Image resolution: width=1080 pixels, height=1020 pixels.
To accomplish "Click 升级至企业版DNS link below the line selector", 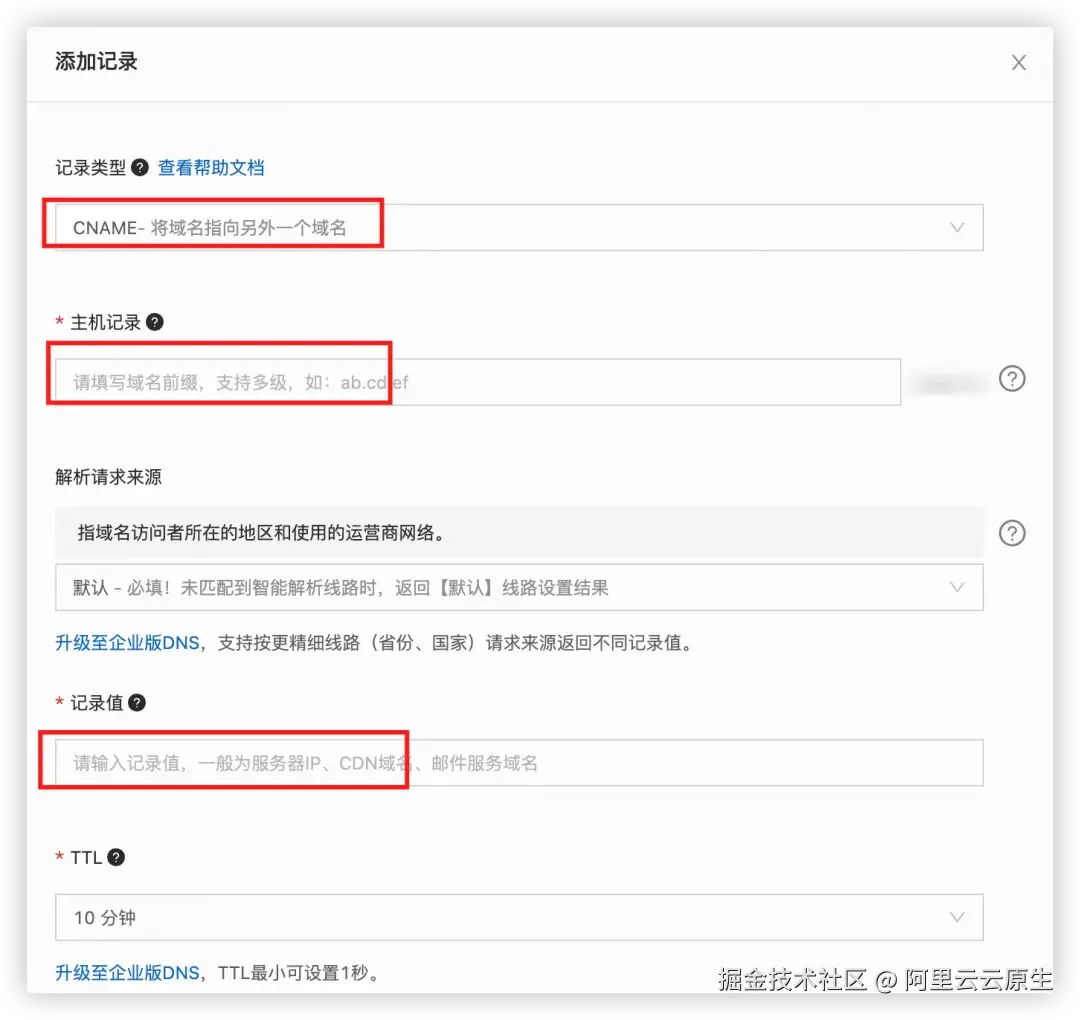I will click(x=126, y=642).
